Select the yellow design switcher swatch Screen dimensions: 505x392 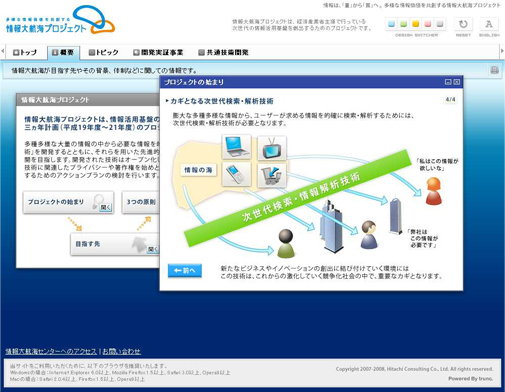[x=416, y=24]
